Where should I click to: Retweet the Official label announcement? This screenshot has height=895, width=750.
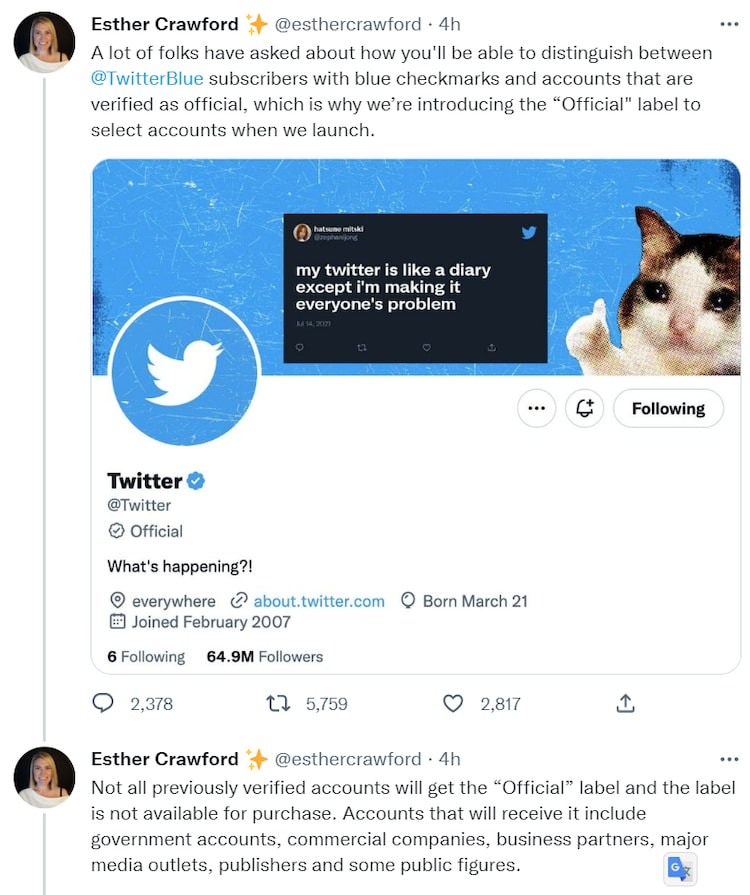point(278,704)
